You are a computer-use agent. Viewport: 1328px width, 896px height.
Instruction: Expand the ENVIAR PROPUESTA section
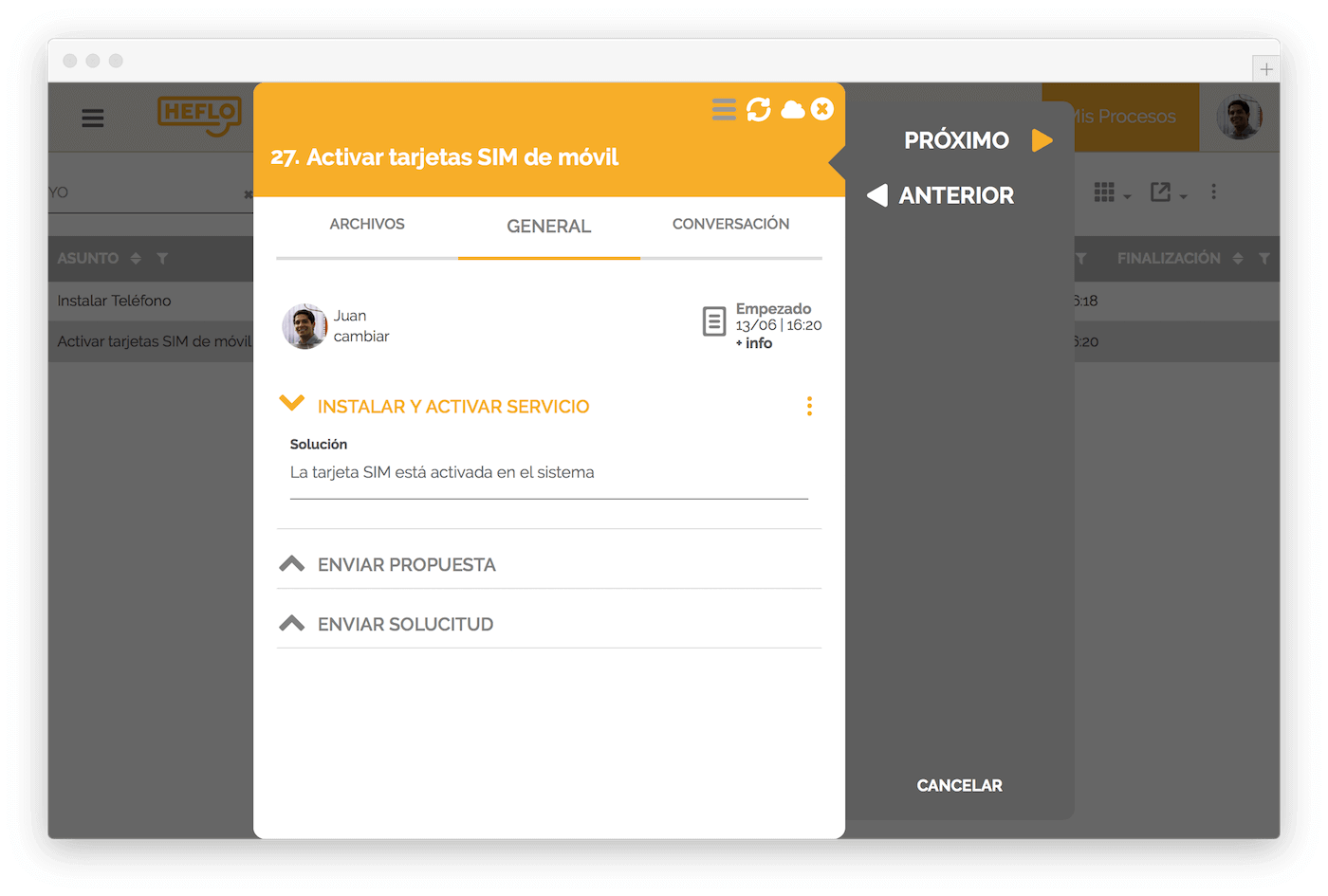(292, 564)
